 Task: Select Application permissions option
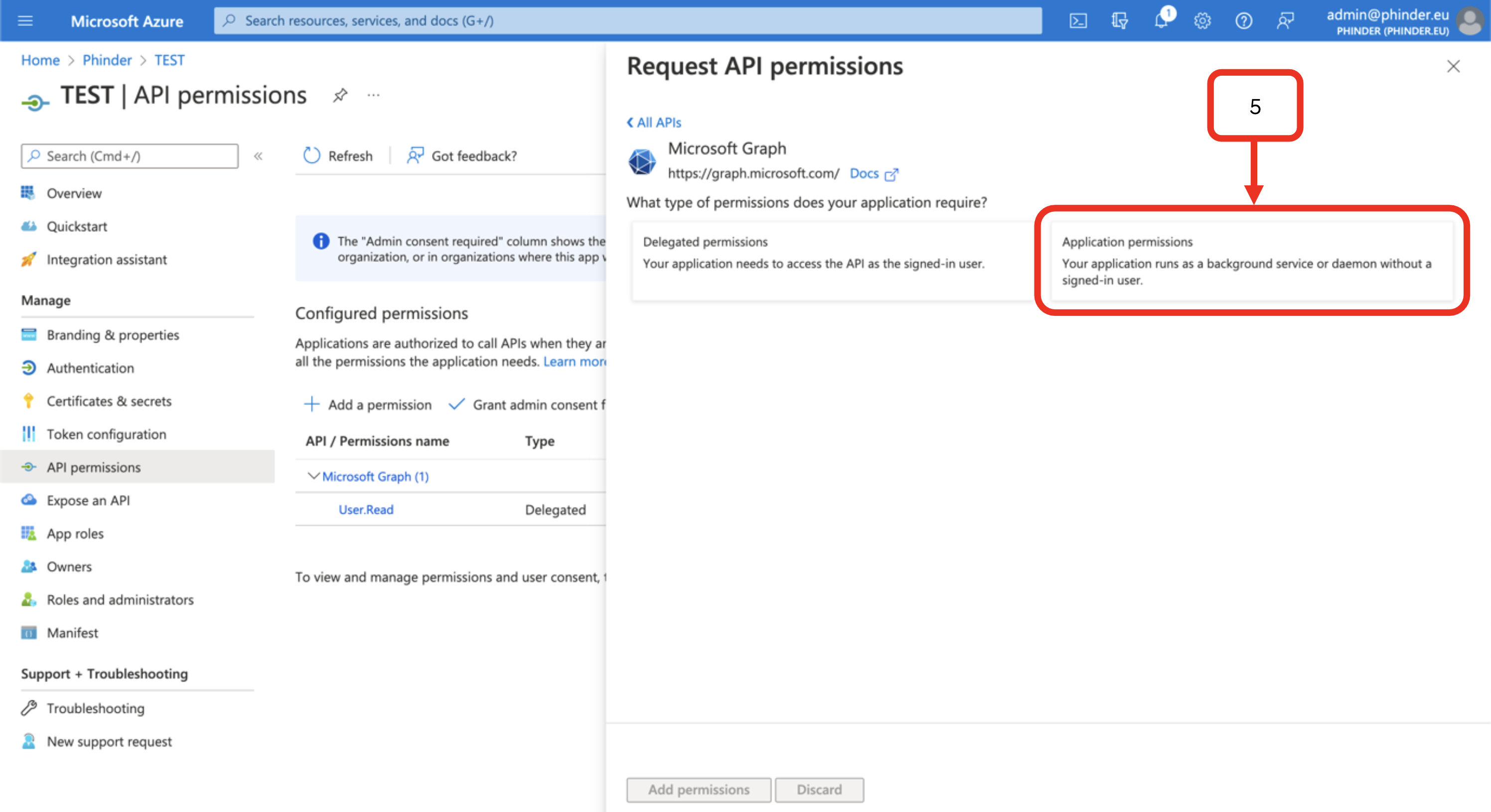1251,261
